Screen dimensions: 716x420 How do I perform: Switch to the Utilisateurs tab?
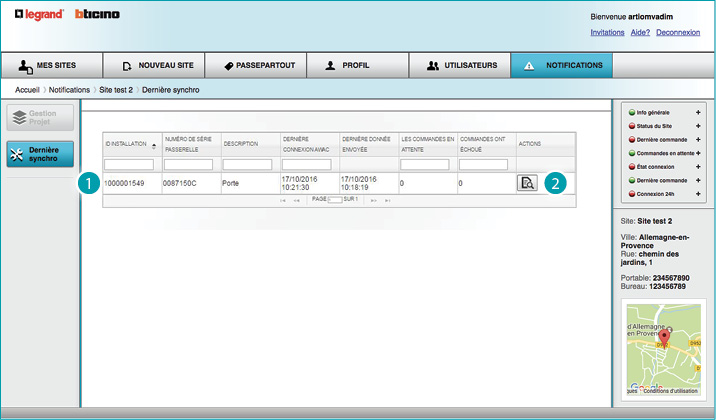pyautogui.click(x=460, y=65)
